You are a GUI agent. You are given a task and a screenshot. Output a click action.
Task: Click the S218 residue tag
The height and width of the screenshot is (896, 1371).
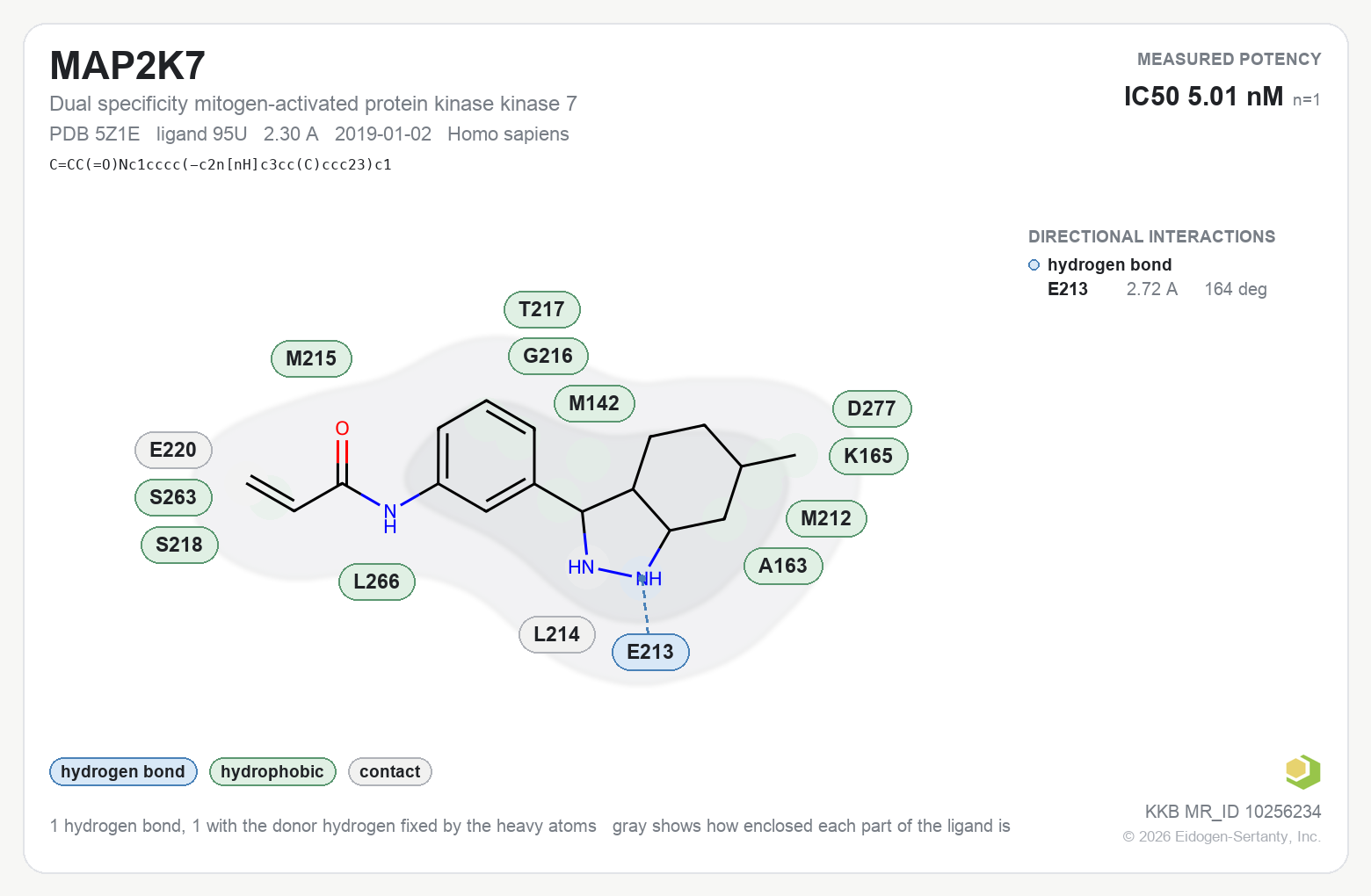[x=179, y=545]
